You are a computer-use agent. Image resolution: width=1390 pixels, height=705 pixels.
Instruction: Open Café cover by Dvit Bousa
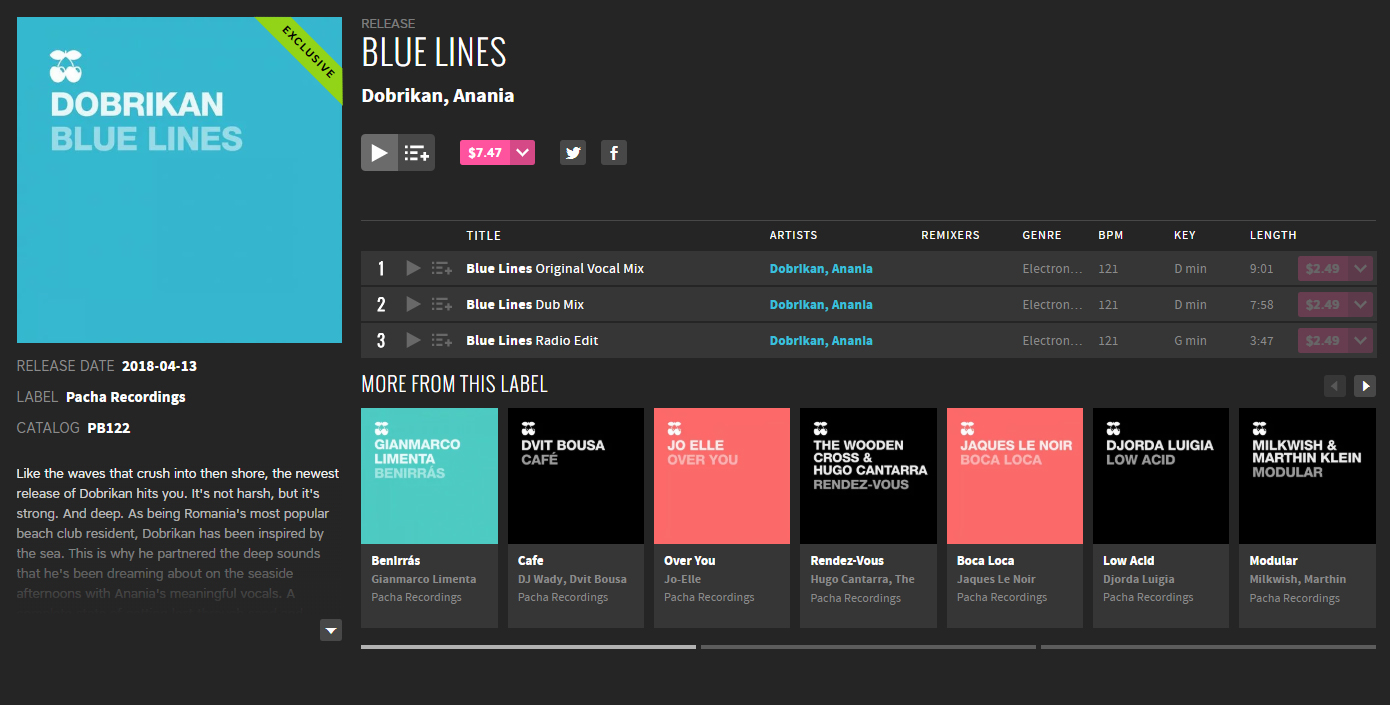pyautogui.click(x=576, y=476)
